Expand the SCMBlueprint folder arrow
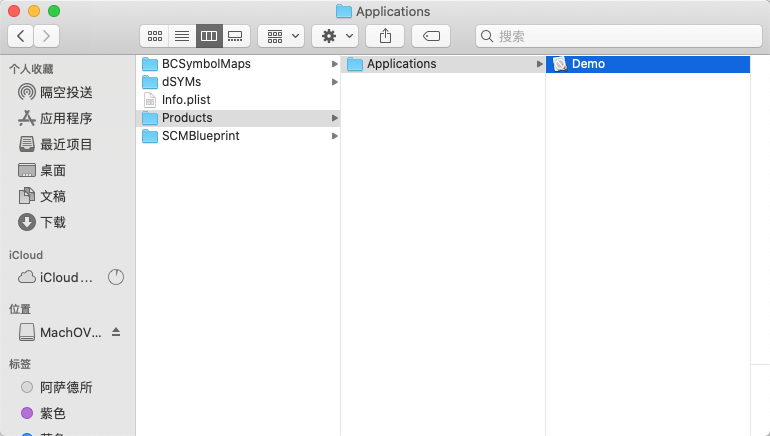The height and width of the screenshot is (436, 770). (334, 136)
